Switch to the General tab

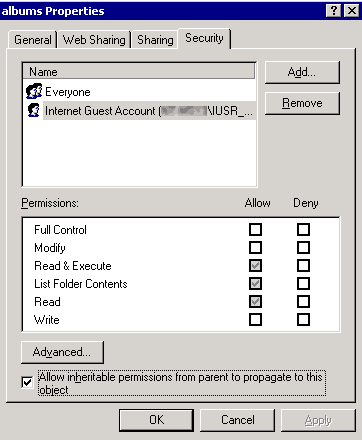tap(32, 40)
